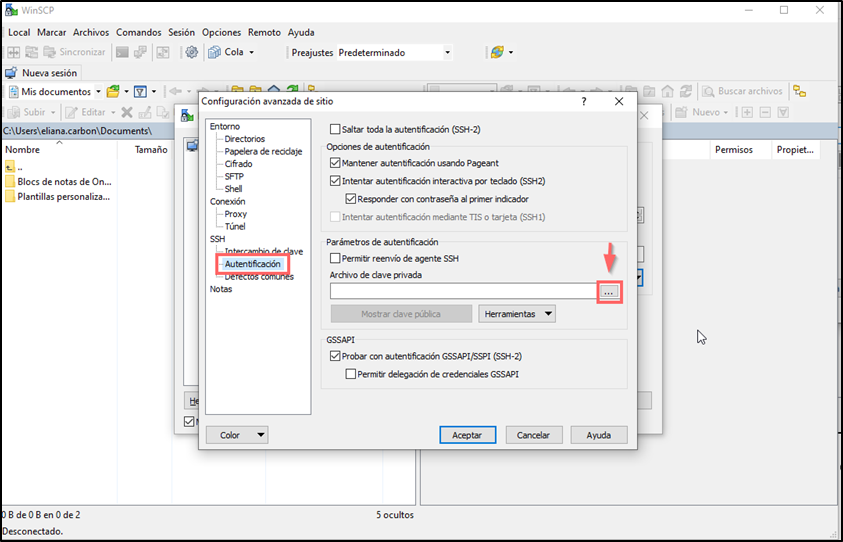Open the Local menu
The width and height of the screenshot is (843, 542).
[19, 32]
